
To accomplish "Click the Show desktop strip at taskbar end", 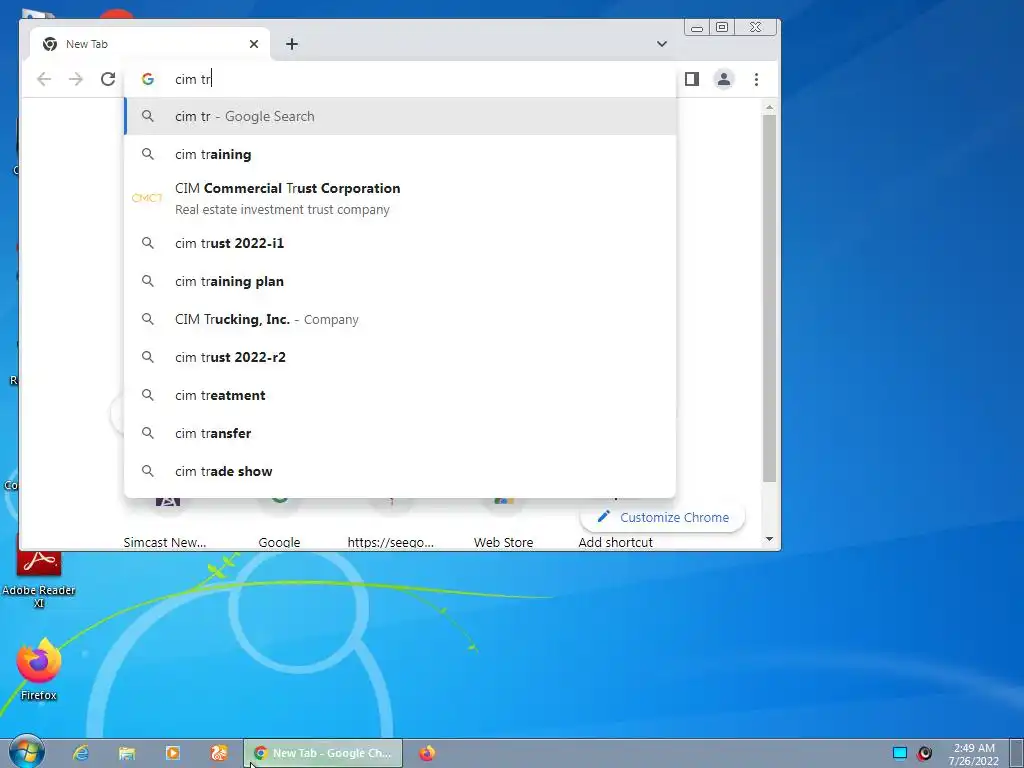I will tap(1017, 753).
